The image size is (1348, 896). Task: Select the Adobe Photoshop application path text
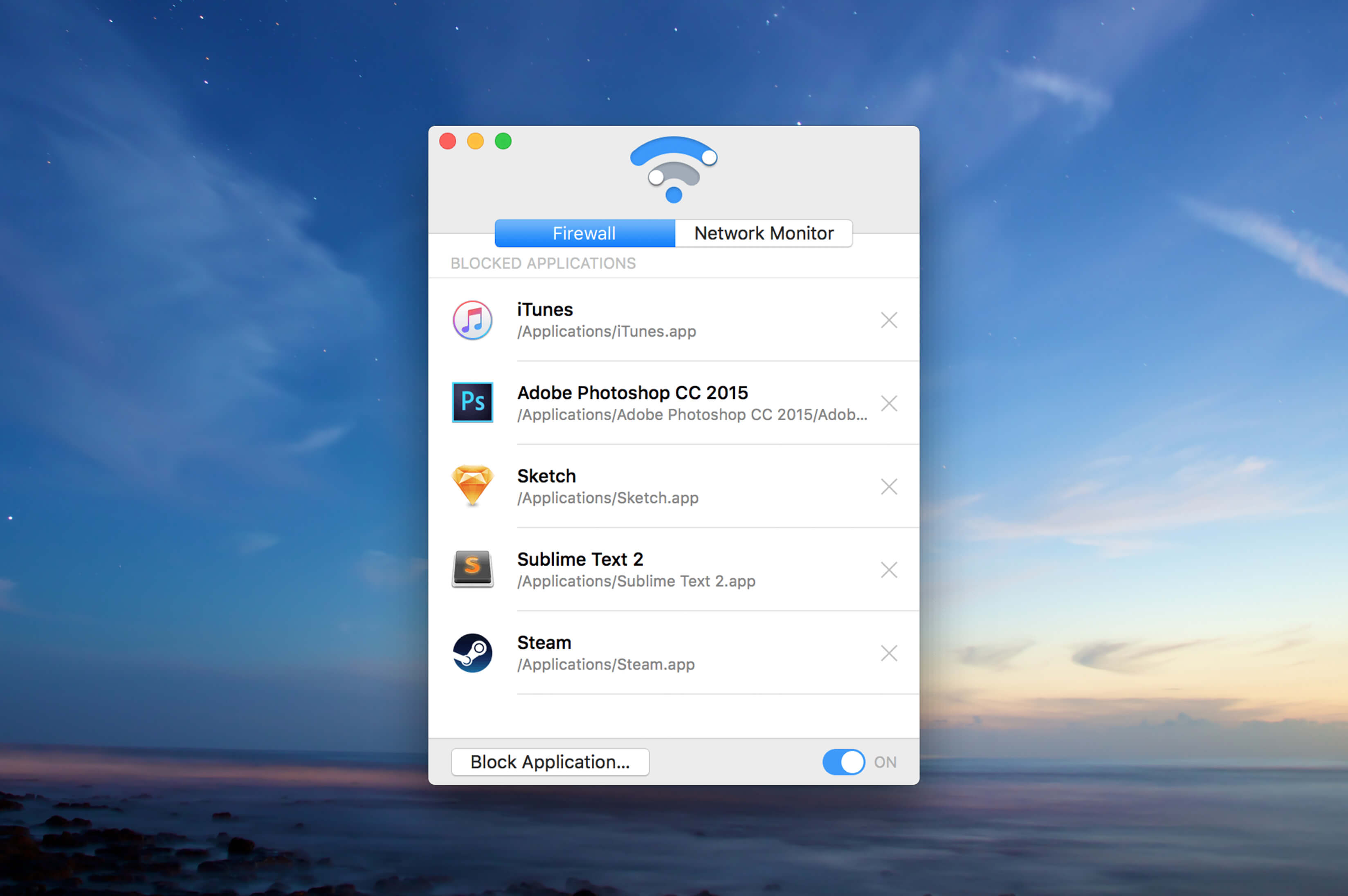pyautogui.click(x=692, y=415)
